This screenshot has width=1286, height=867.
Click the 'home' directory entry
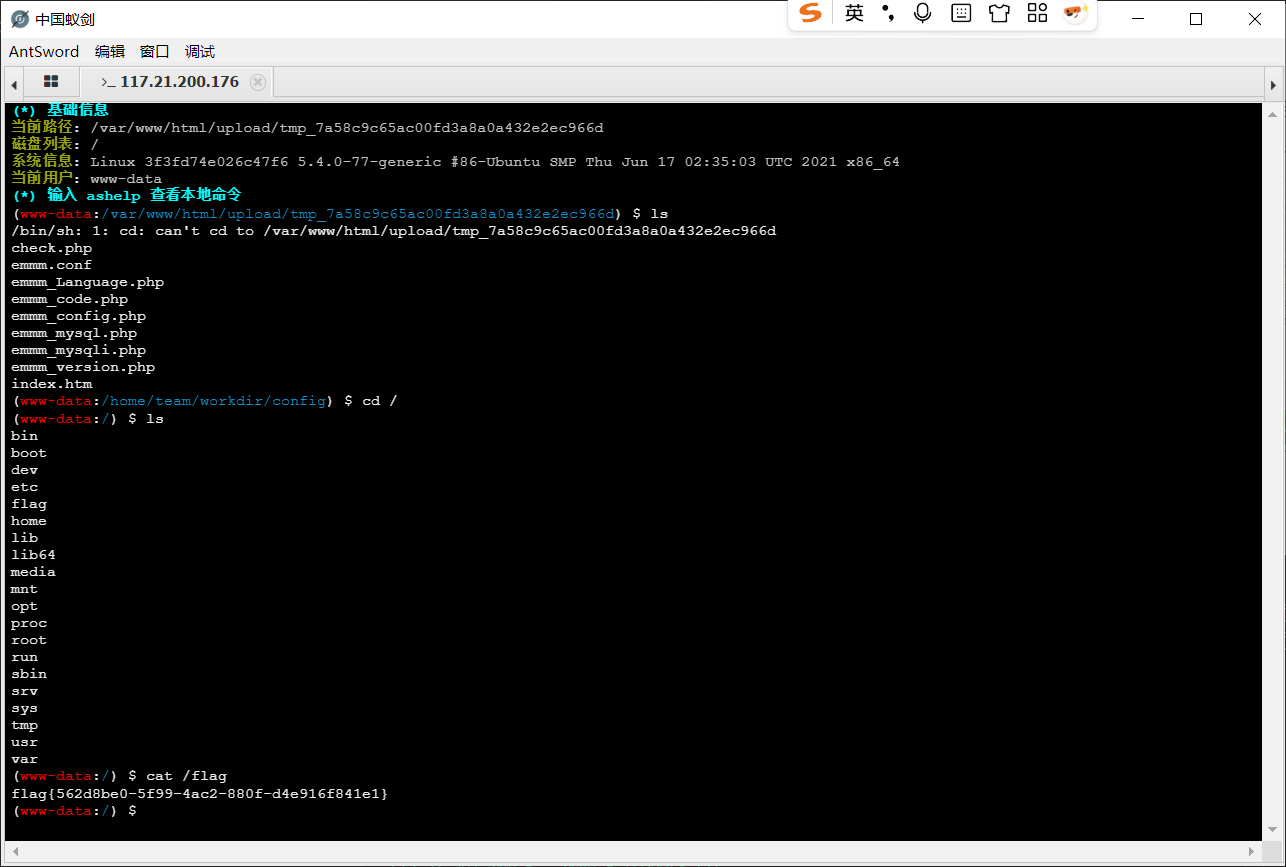pos(29,521)
